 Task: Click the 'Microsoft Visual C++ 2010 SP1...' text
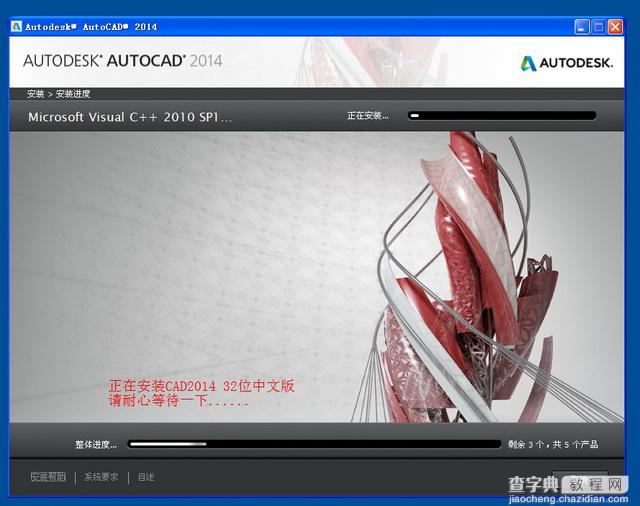pyautogui.click(x=130, y=117)
